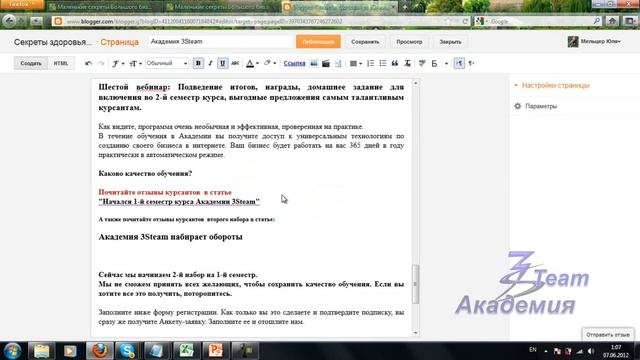Switch to the first browser tab

[104, 7]
